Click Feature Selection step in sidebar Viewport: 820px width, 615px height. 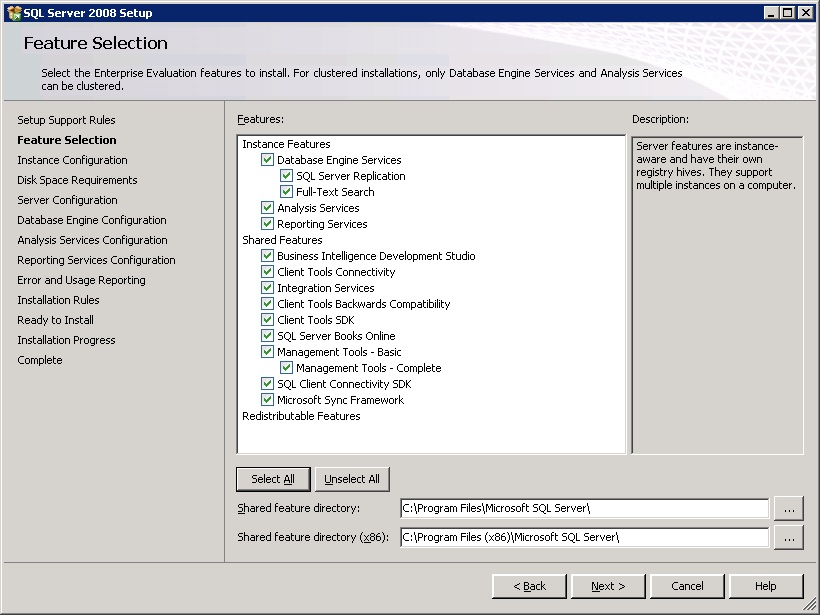pos(67,140)
